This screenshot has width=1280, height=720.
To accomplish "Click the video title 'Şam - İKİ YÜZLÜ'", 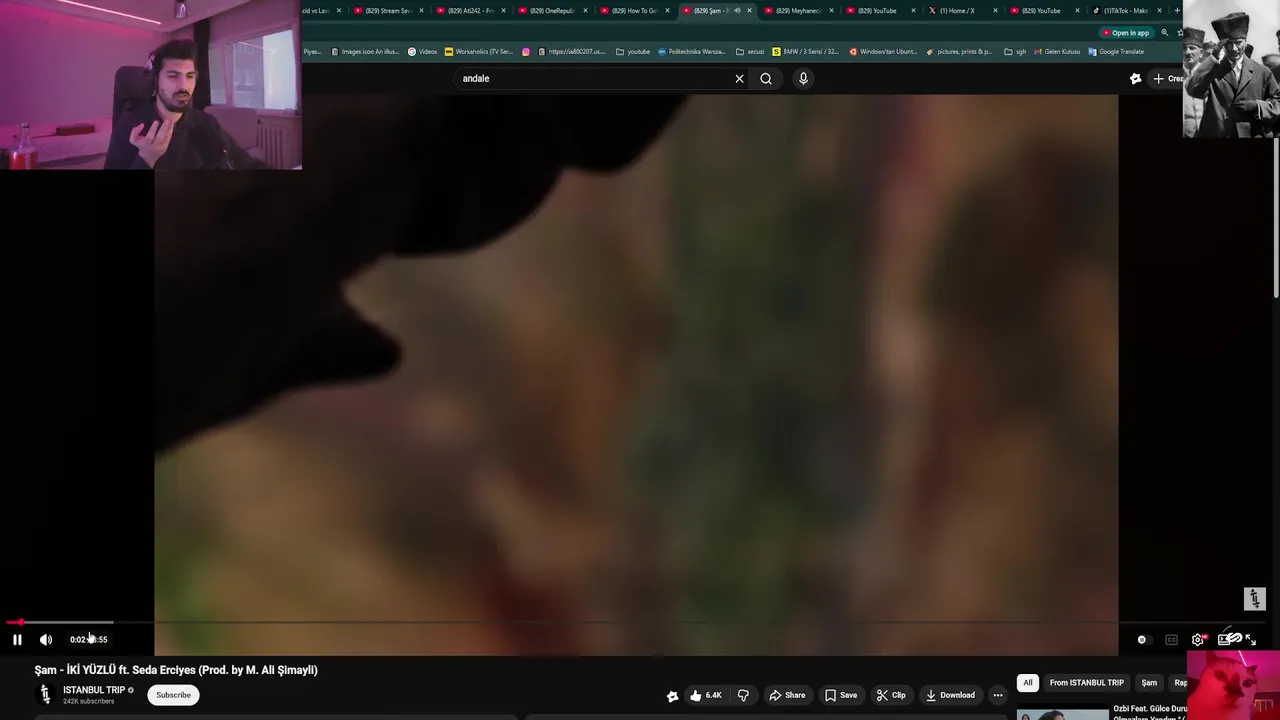I will point(176,670).
